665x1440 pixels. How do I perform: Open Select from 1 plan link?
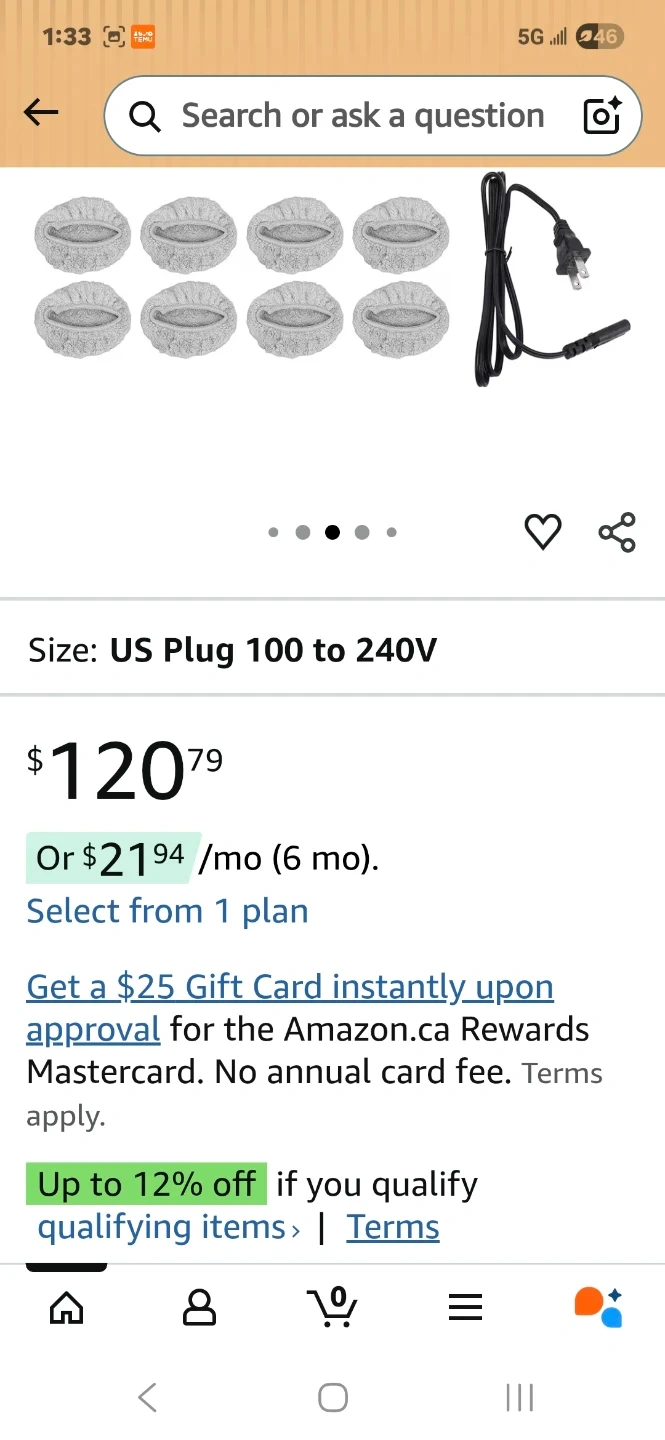[x=167, y=911]
